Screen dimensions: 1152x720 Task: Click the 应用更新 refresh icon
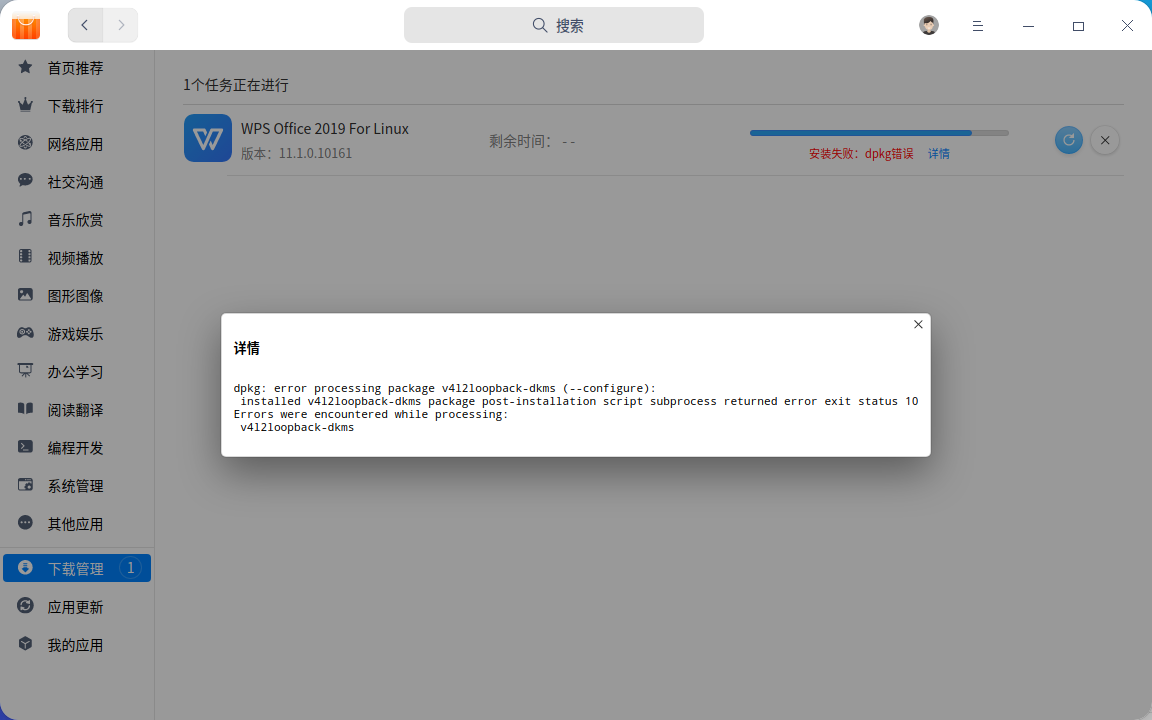click(x=26, y=606)
